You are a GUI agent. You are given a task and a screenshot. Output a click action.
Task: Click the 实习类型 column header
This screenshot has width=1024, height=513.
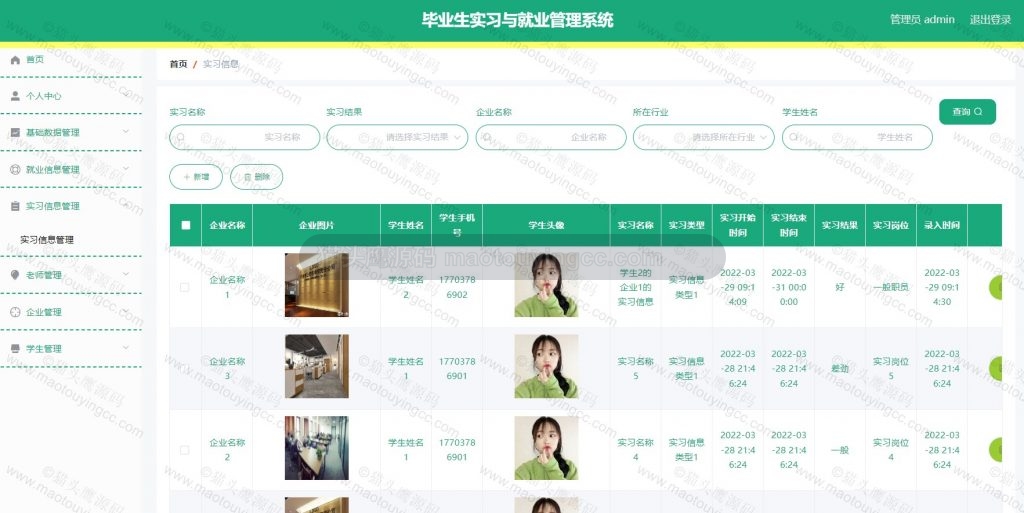click(686, 225)
